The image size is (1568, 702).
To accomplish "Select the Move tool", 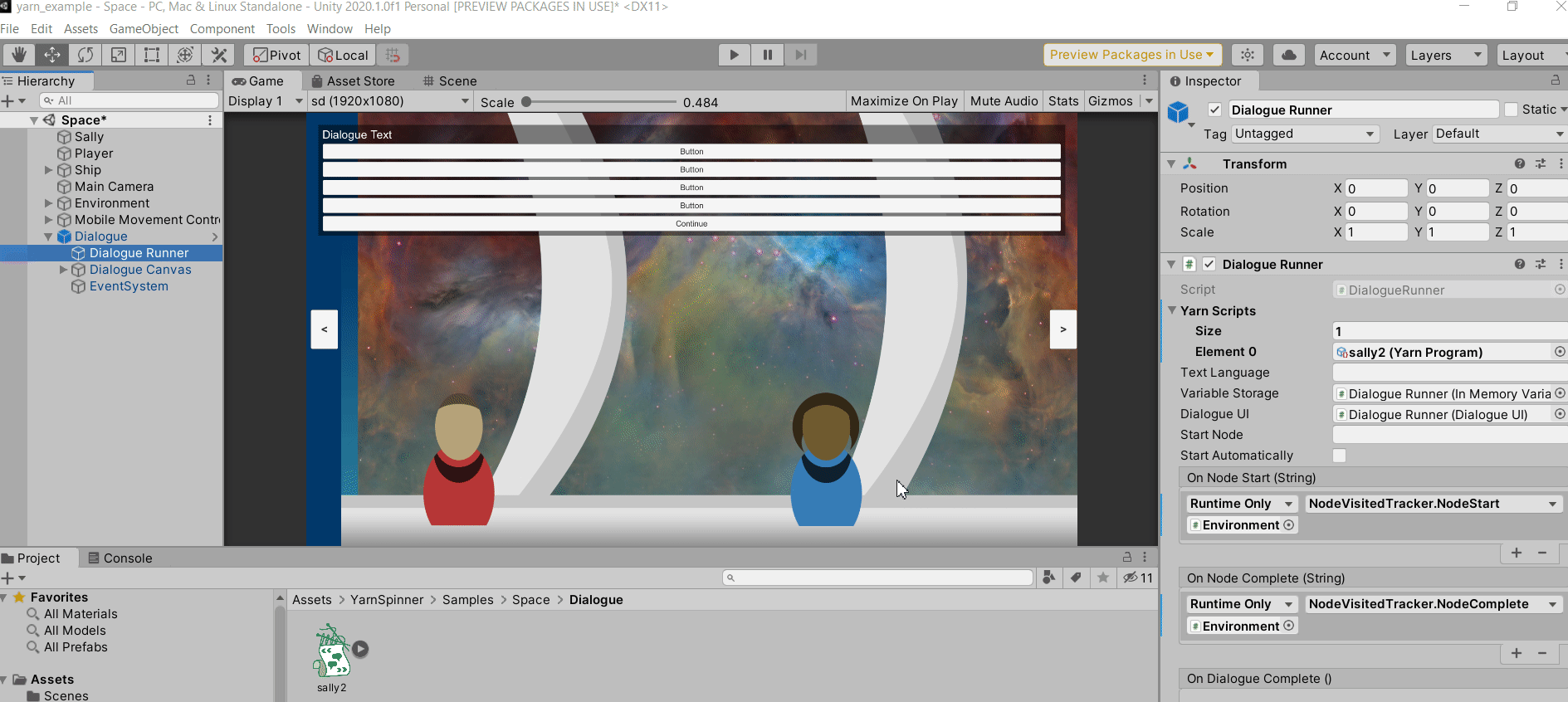I will point(51,55).
